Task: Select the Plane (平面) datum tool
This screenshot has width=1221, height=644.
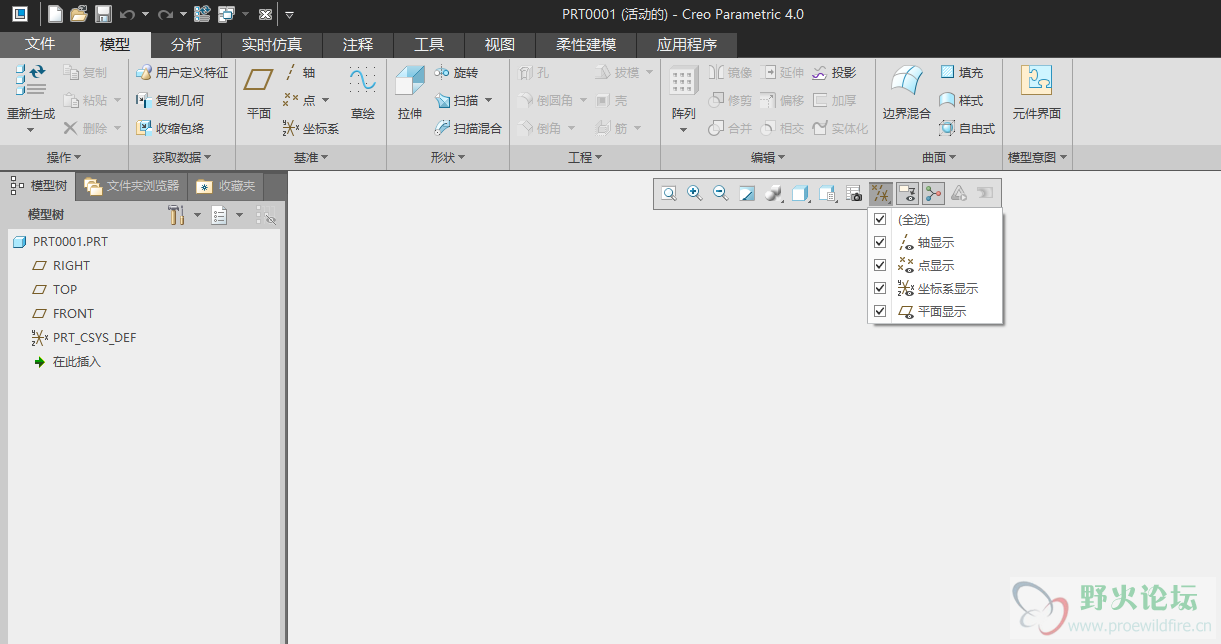Action: click(x=259, y=93)
